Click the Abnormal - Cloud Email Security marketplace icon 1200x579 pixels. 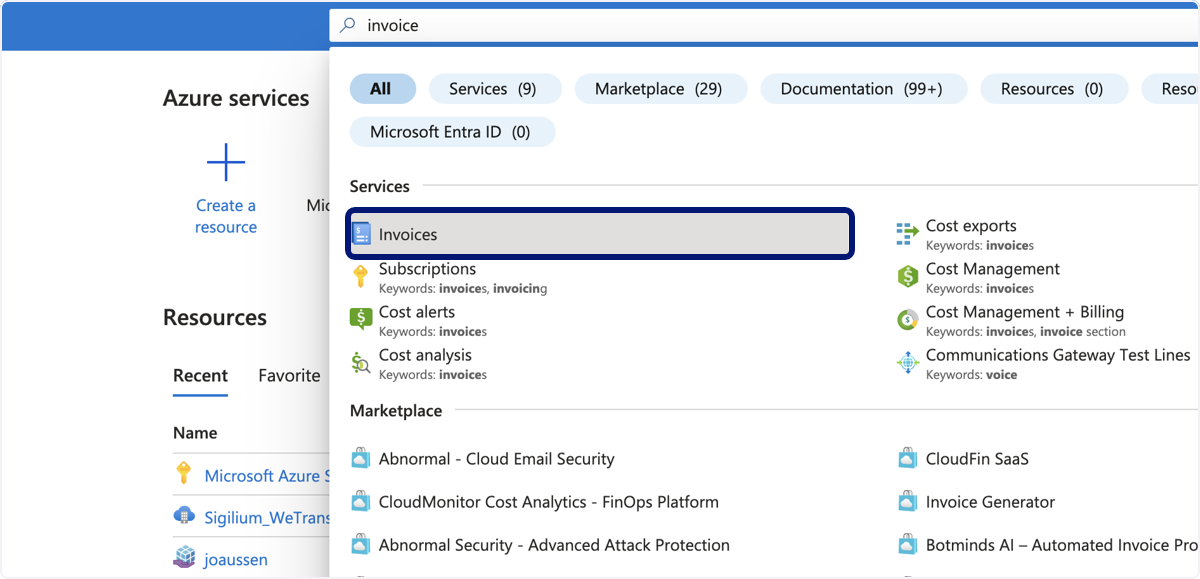361,459
